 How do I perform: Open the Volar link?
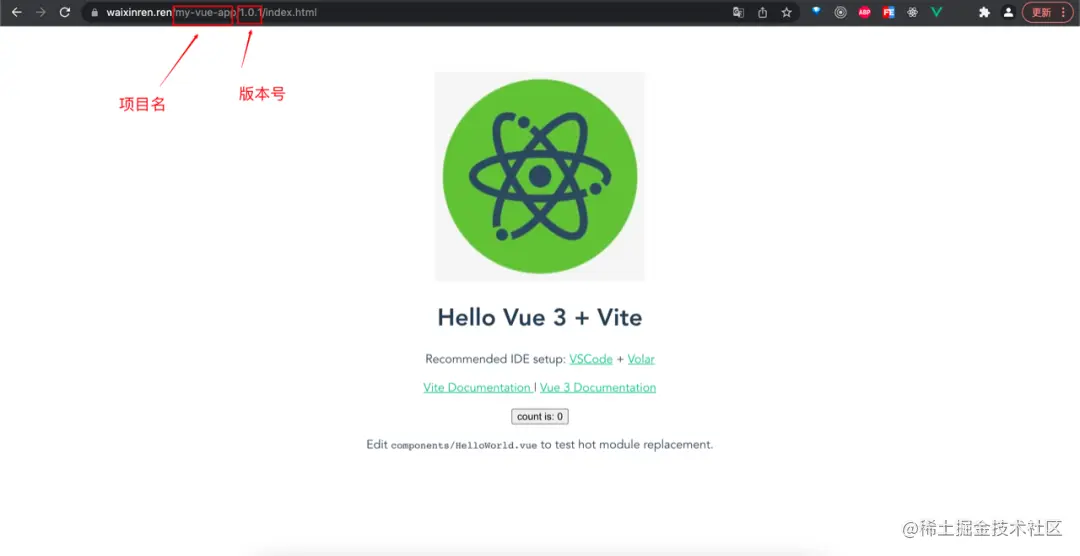click(x=641, y=359)
